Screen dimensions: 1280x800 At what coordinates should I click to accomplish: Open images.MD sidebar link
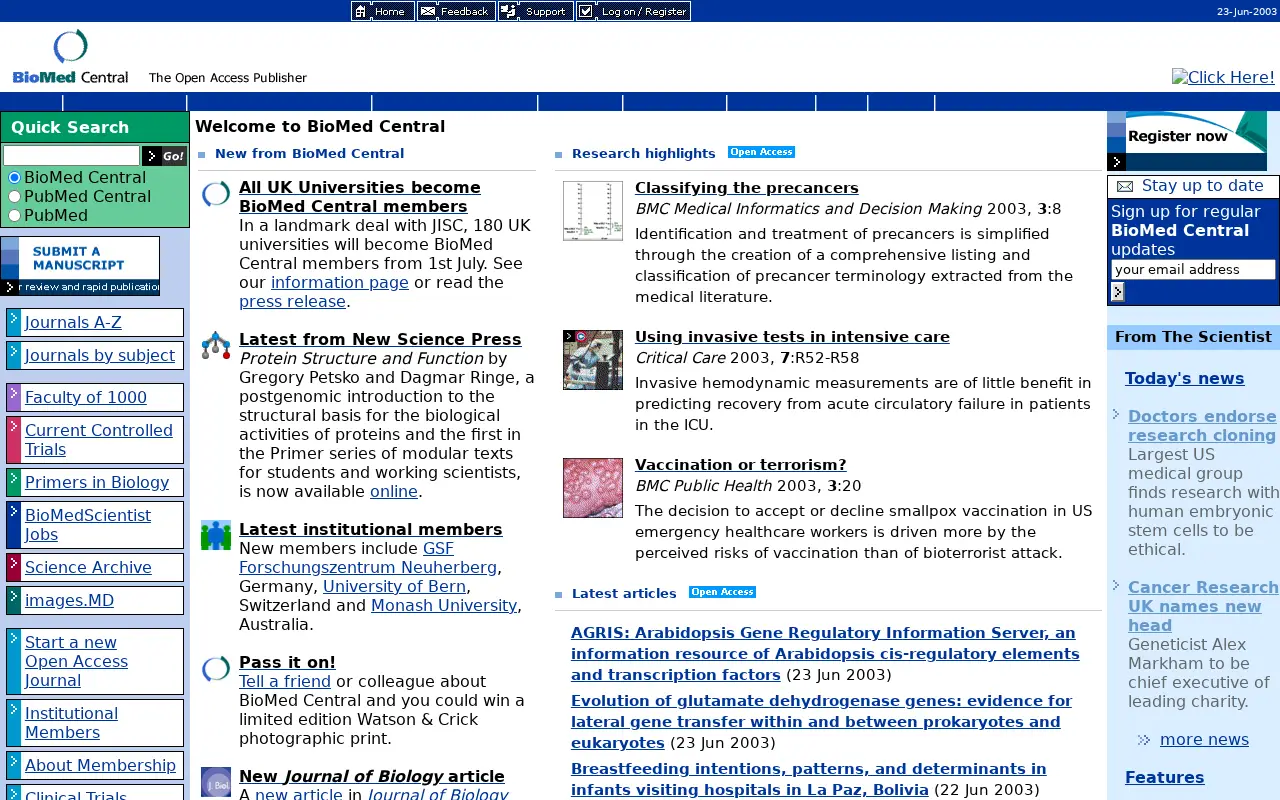tap(69, 600)
